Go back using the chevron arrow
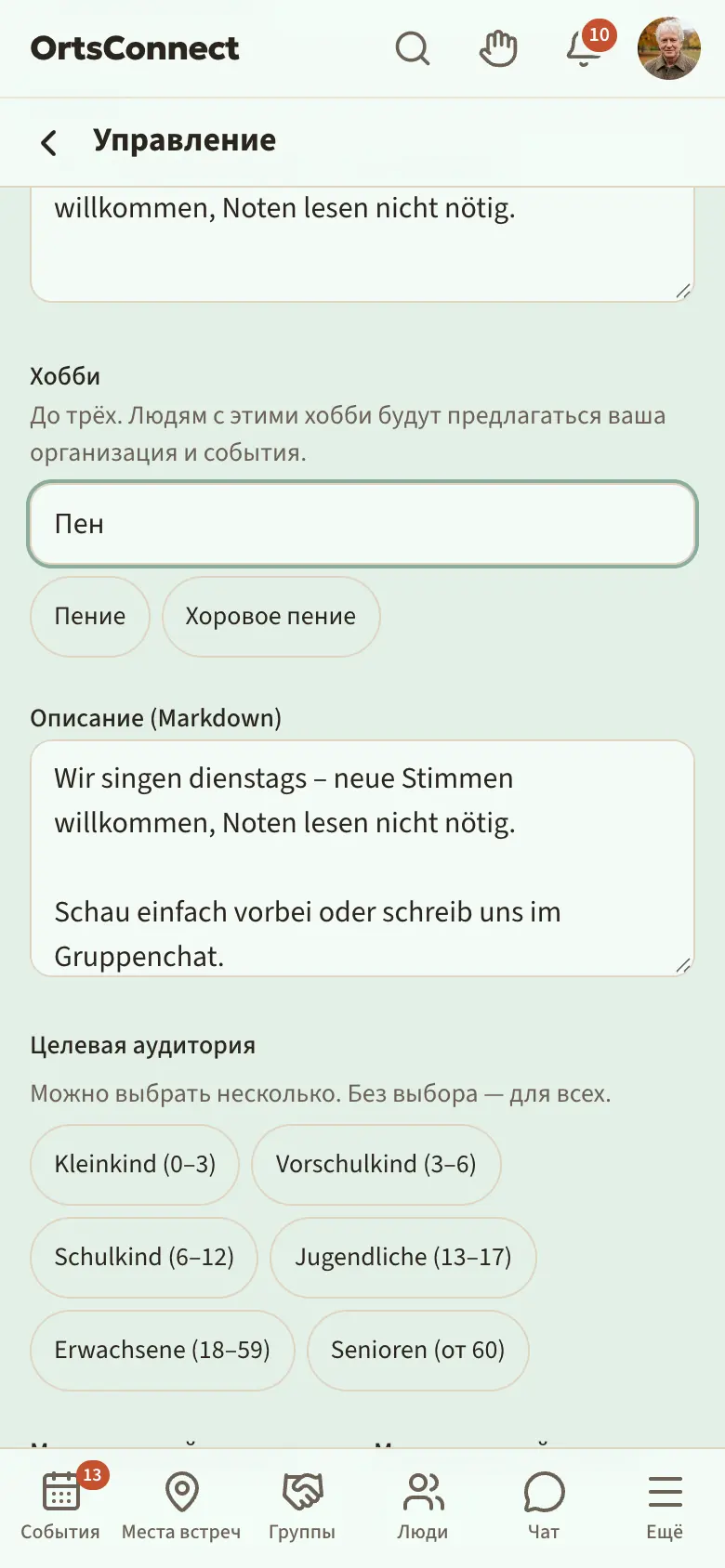The height and width of the screenshot is (1568, 725). tap(48, 142)
